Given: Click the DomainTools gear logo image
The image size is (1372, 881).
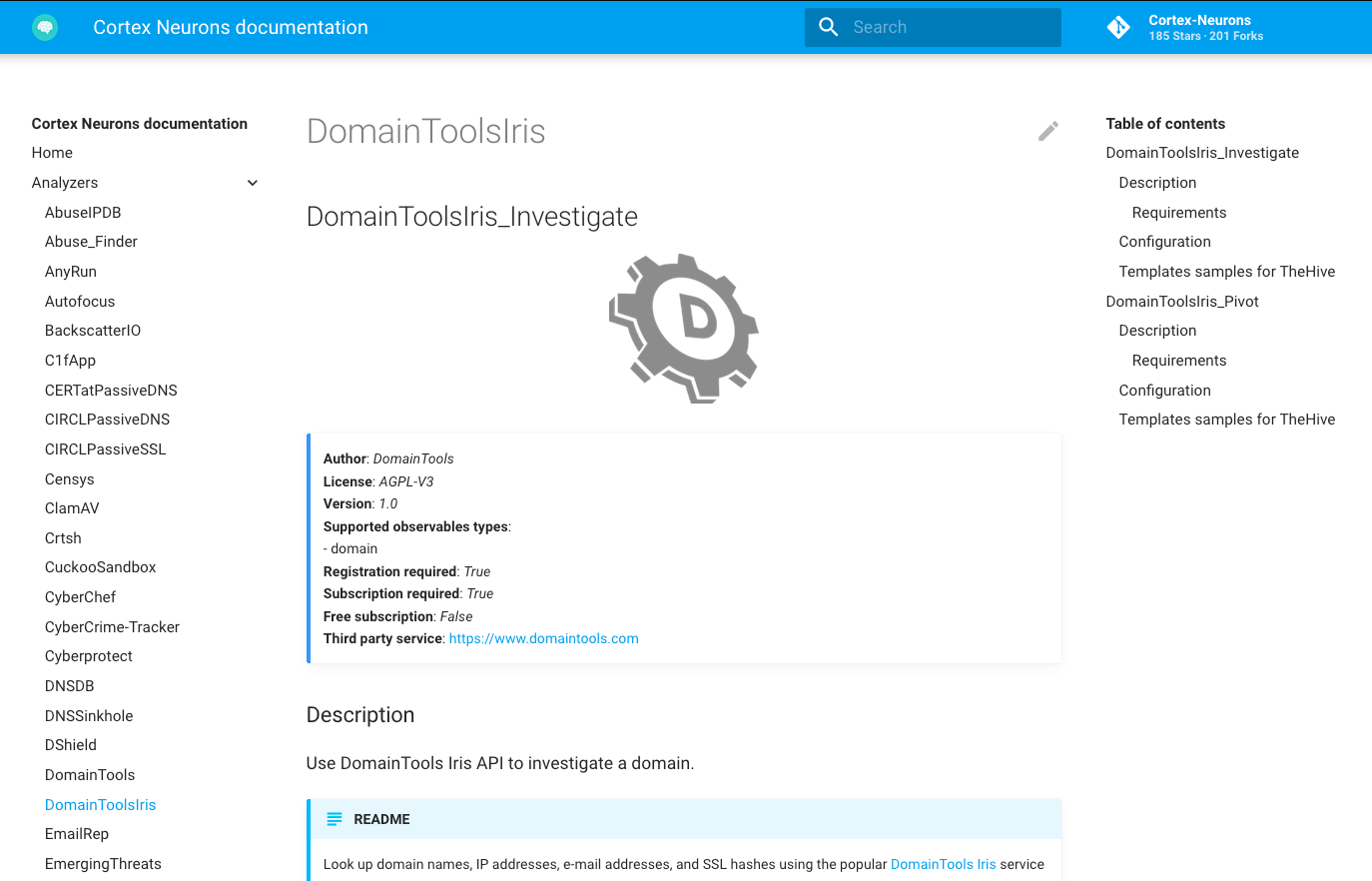Looking at the screenshot, I should [684, 329].
